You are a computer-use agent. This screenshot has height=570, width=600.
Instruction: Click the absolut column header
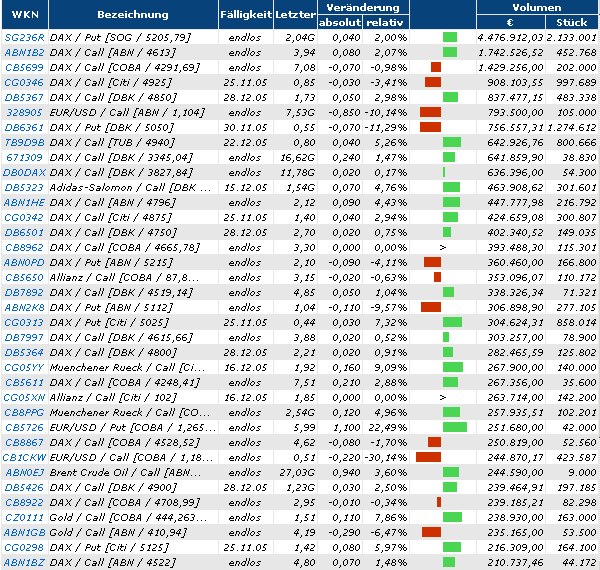pyautogui.click(x=340, y=22)
